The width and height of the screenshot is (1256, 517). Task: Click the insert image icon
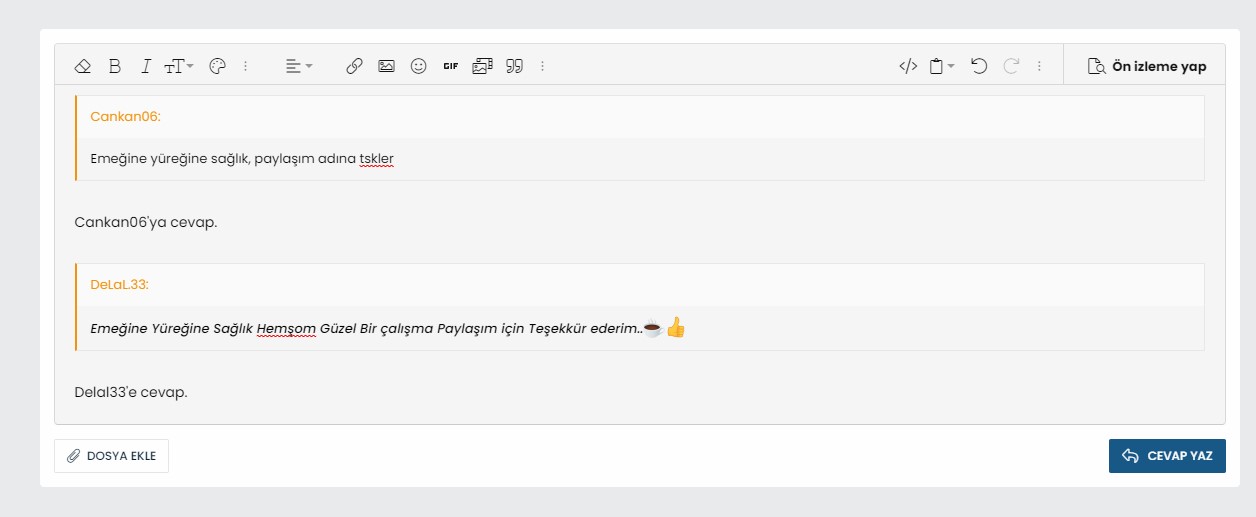(386, 66)
